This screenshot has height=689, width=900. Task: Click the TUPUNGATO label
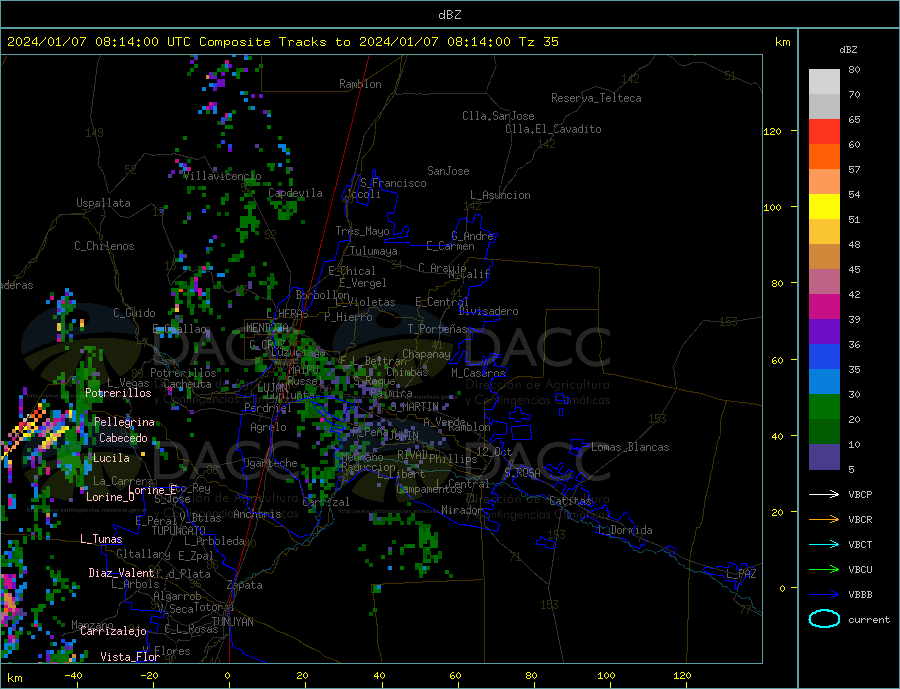pos(179,531)
